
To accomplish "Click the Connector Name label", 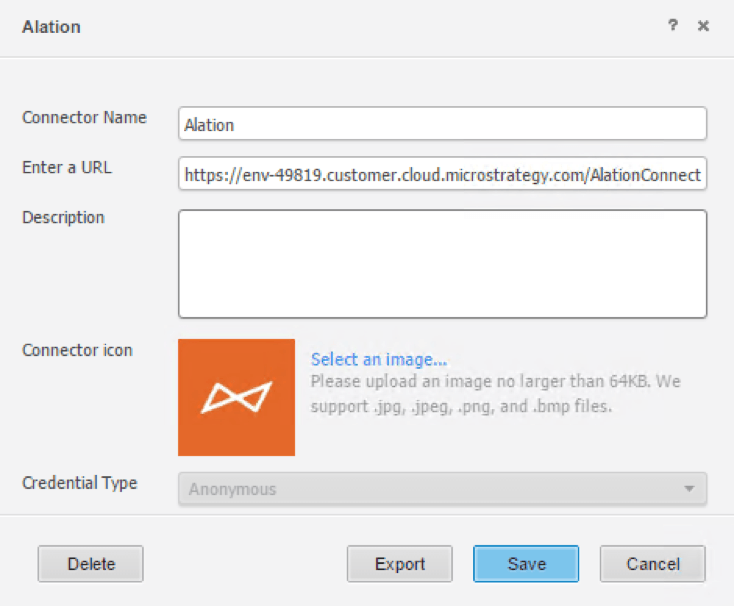I will pyautogui.click(x=84, y=118).
